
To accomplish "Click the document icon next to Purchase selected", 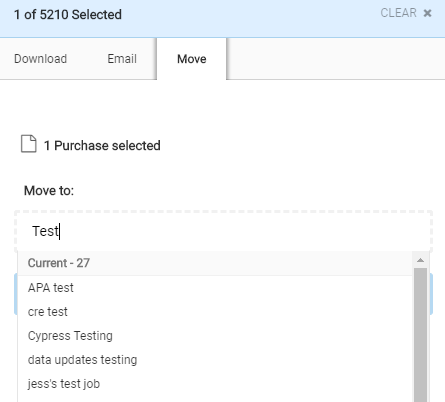I will coord(29,144).
